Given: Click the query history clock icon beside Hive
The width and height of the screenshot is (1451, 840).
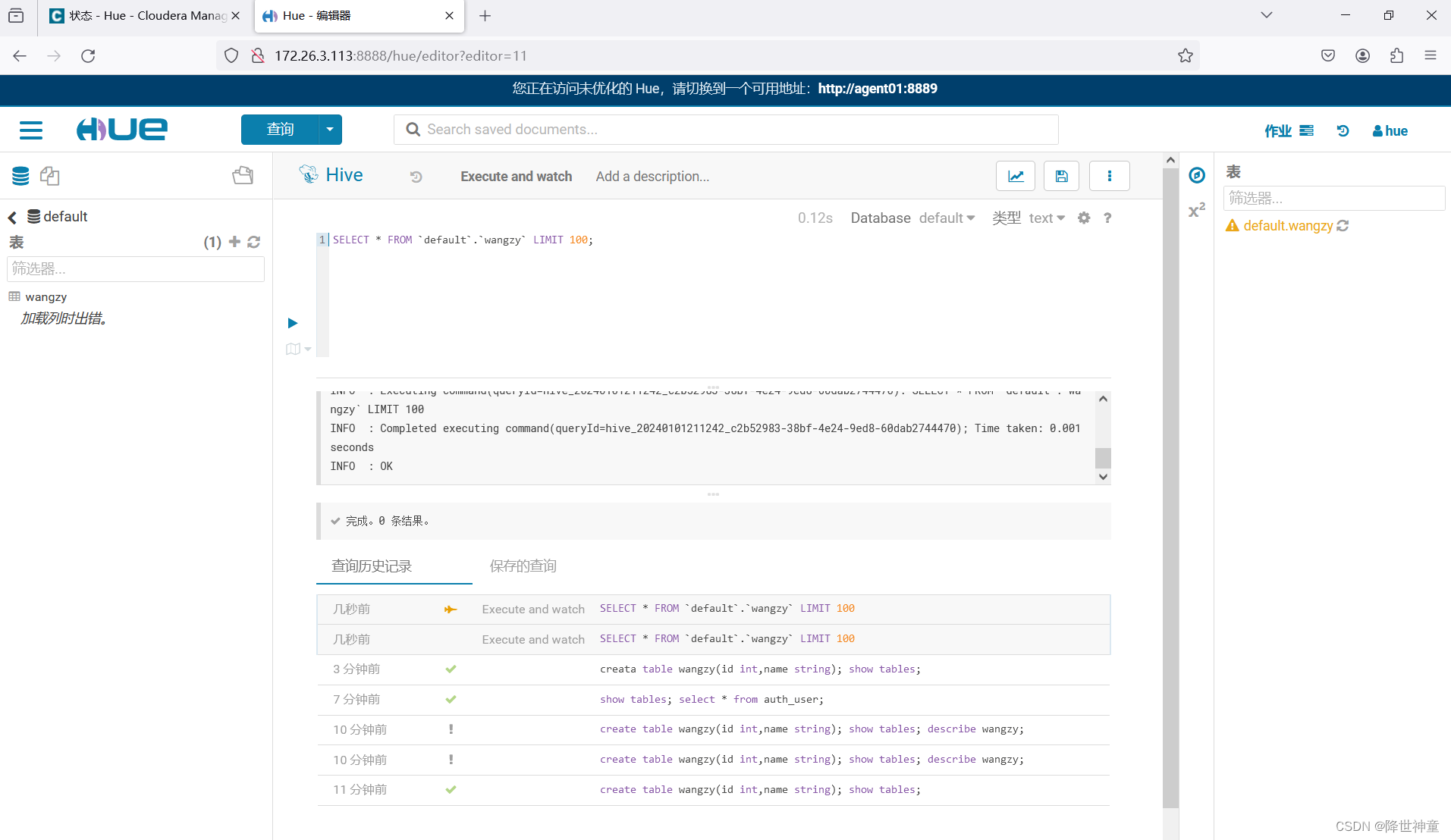Looking at the screenshot, I should (416, 177).
